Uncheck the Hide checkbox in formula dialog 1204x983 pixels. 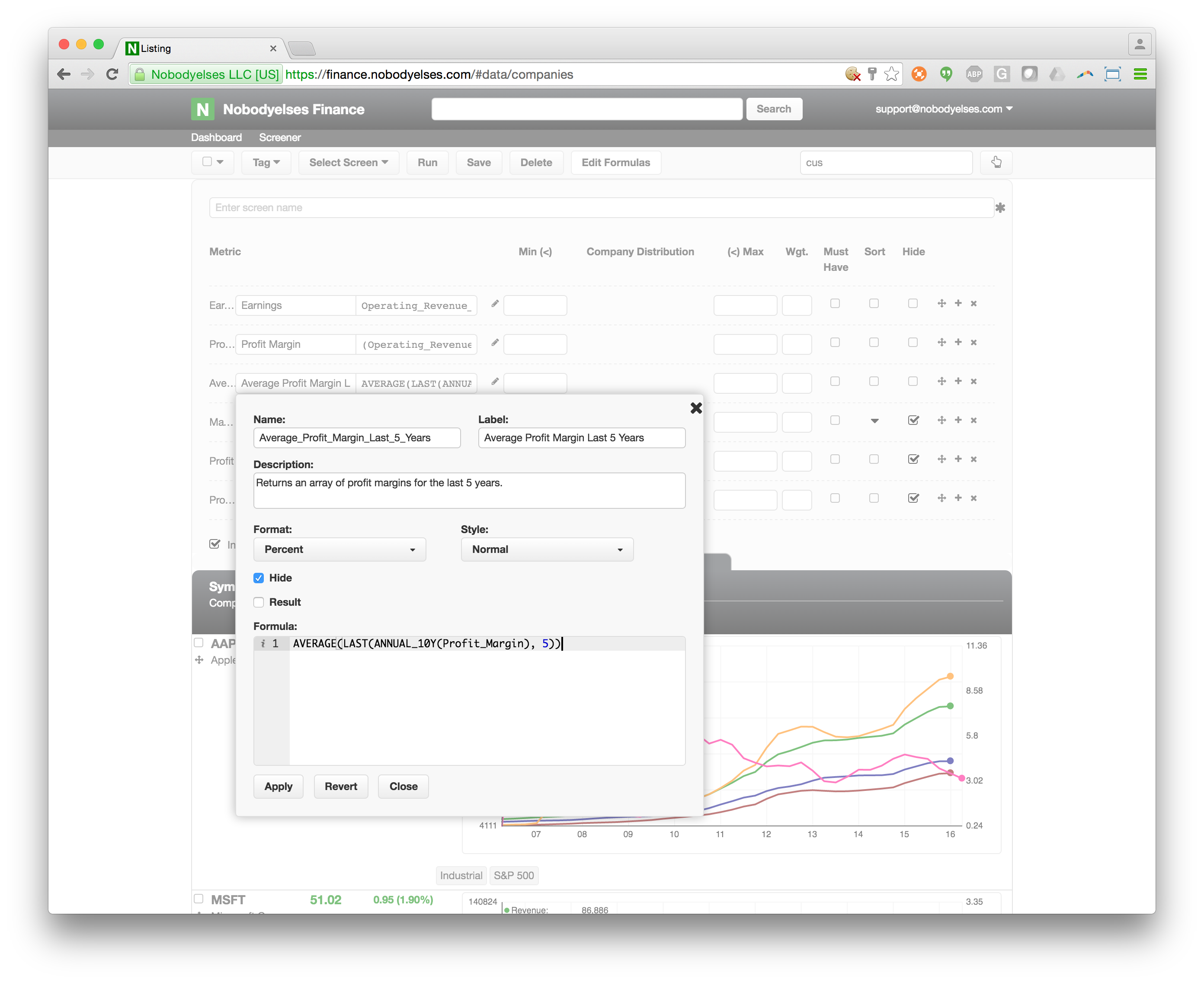pos(259,578)
